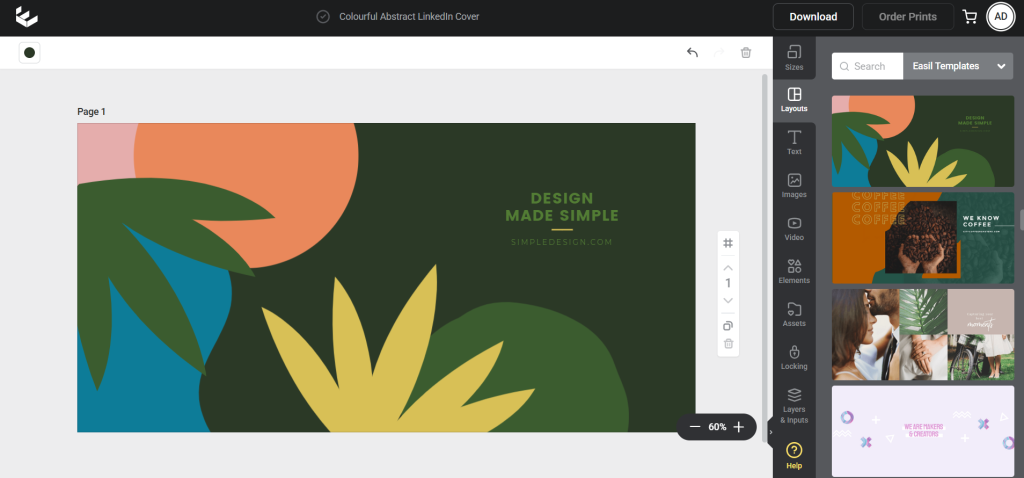Expand the Easil Templates dropdown
This screenshot has width=1024, height=478.
(x=958, y=66)
